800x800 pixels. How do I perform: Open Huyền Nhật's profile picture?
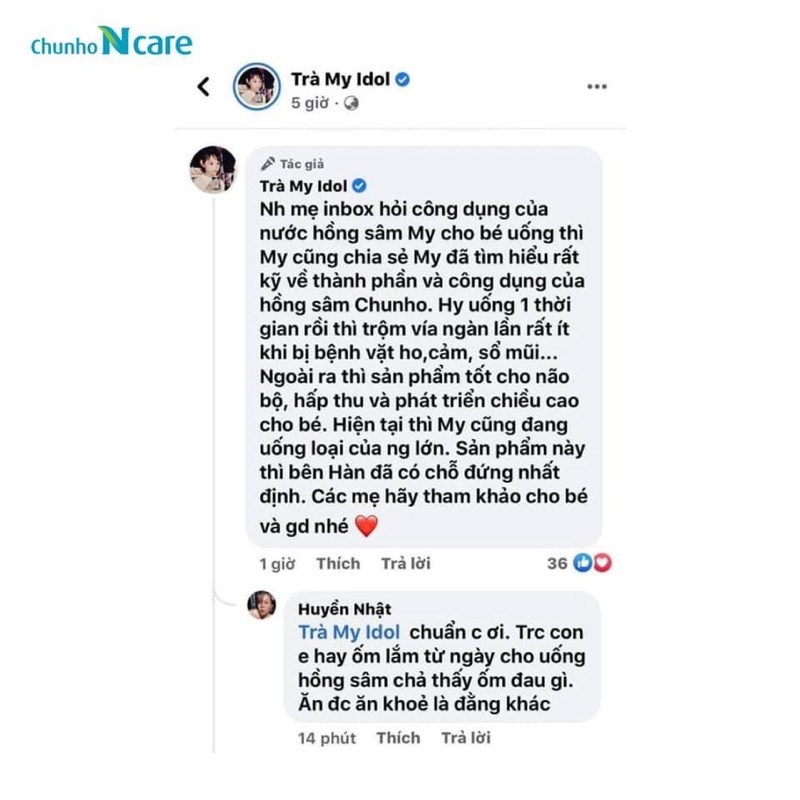pos(262,605)
